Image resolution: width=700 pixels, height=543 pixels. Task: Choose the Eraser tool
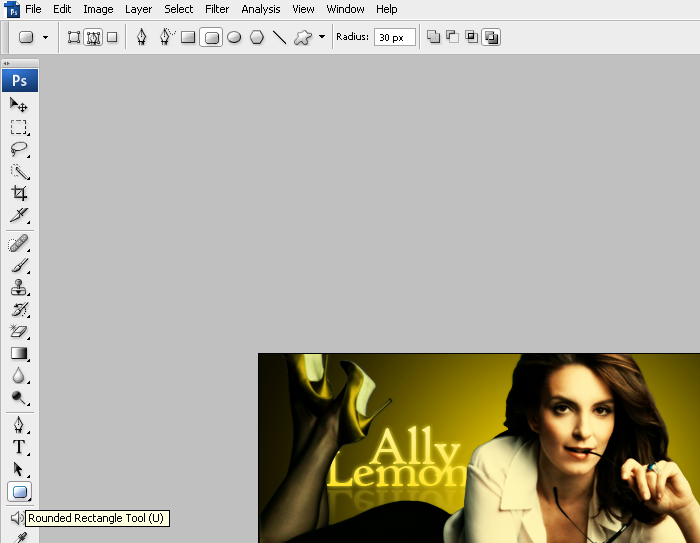pos(19,331)
